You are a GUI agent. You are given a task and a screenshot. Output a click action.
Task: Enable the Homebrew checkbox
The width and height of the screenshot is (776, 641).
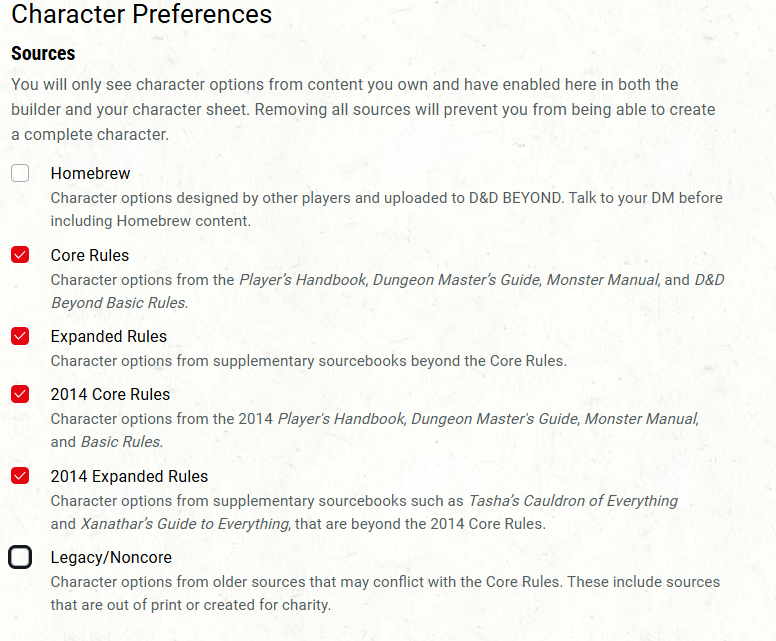[20, 173]
